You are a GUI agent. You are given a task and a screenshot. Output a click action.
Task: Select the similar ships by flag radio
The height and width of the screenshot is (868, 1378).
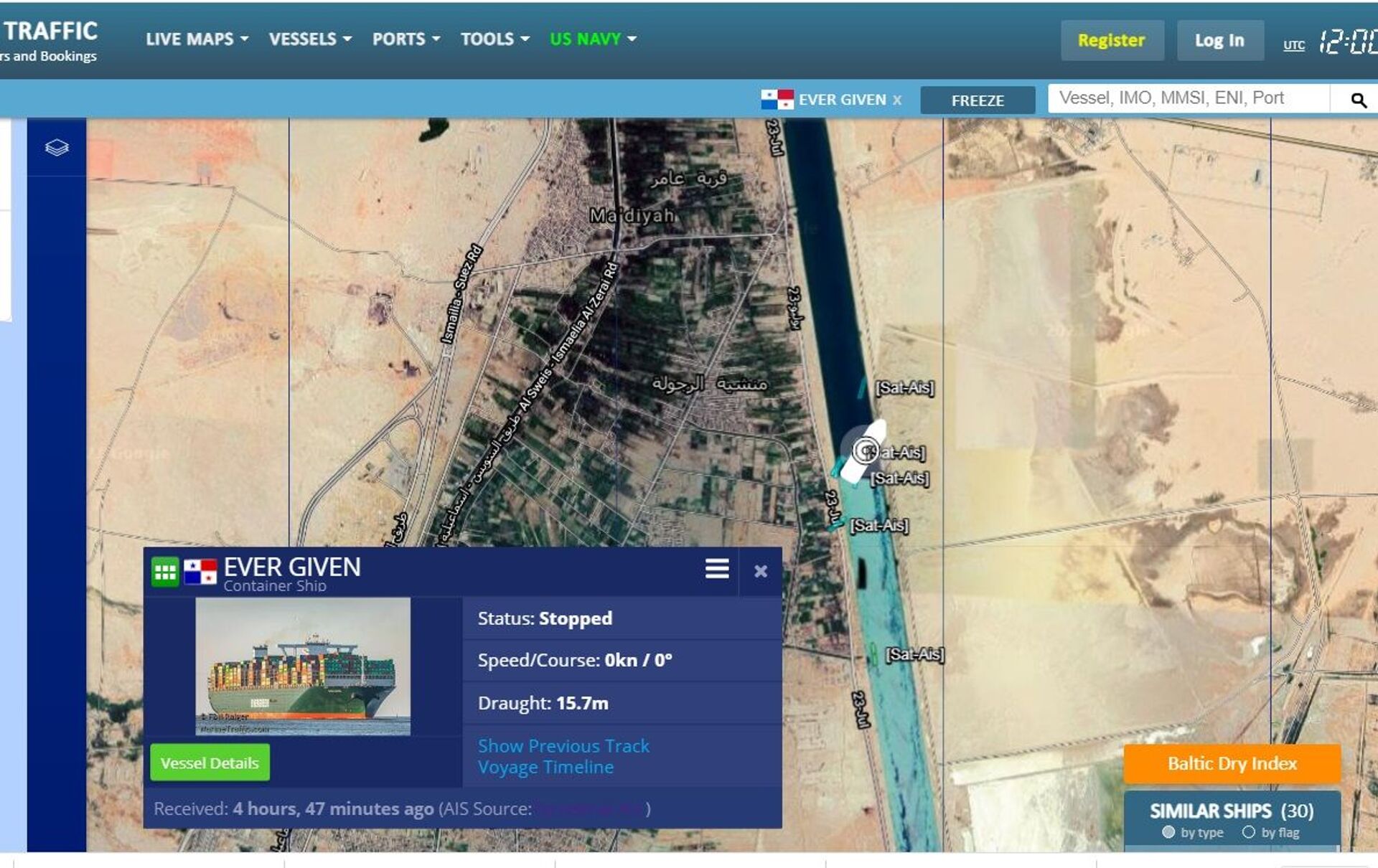coord(1249,832)
